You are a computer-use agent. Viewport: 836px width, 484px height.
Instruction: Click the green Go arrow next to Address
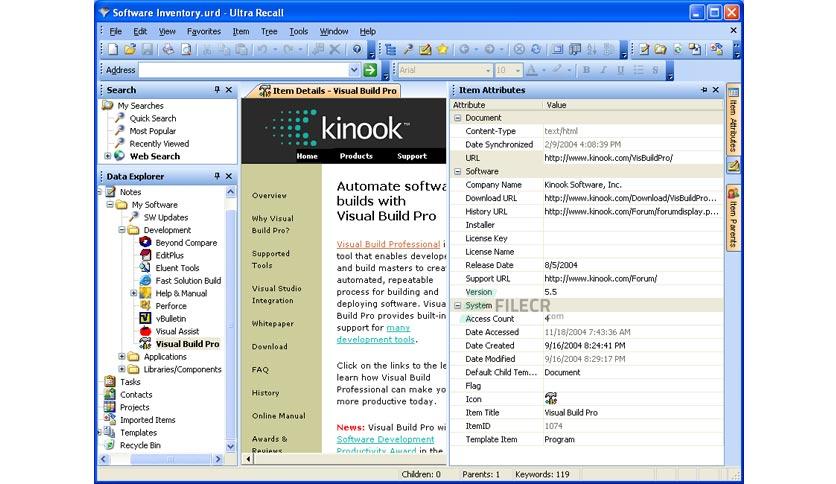(370, 69)
